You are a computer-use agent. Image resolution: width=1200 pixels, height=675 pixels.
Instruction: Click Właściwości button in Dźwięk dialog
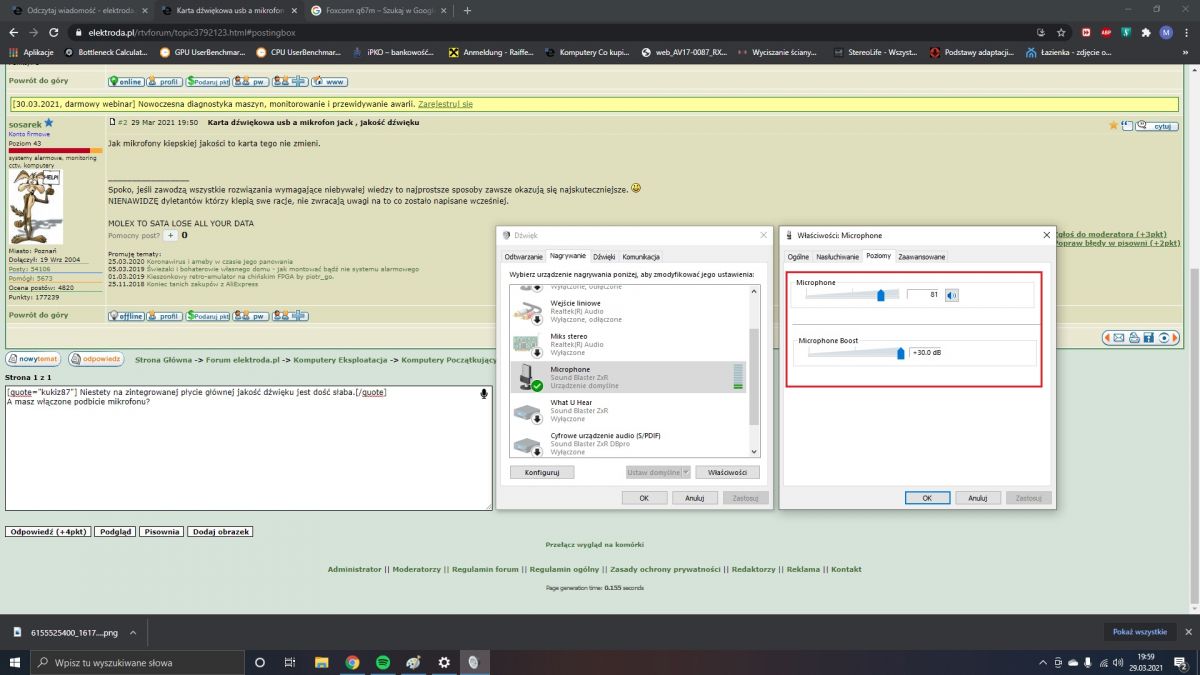pos(727,472)
